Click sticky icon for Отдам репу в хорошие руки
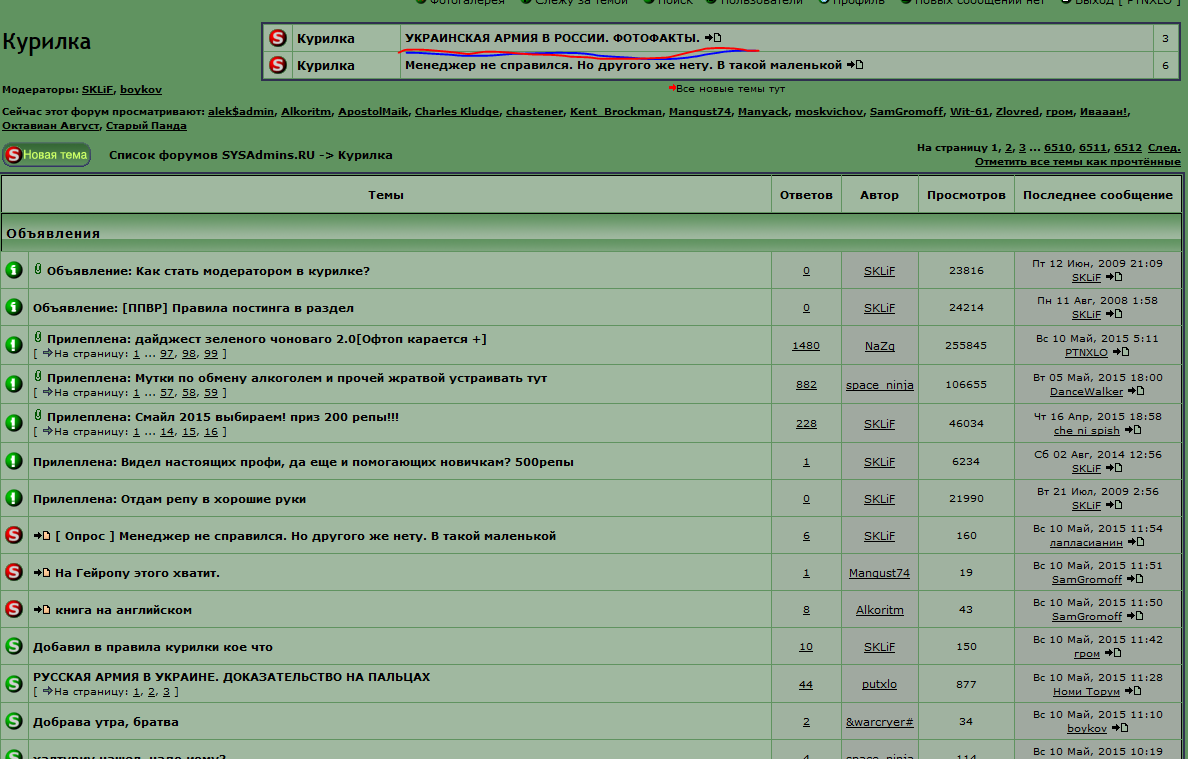This screenshot has height=759, width=1188. 14,498
